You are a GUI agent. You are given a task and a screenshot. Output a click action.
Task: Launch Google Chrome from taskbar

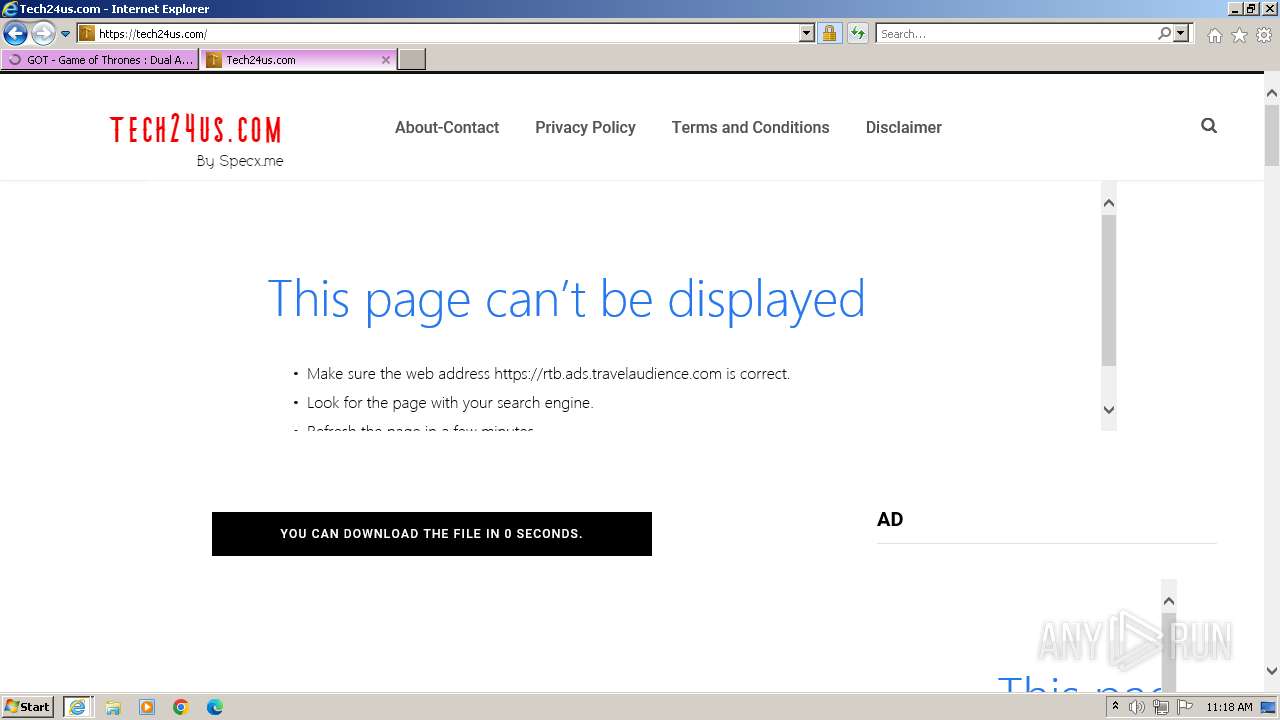click(180, 707)
